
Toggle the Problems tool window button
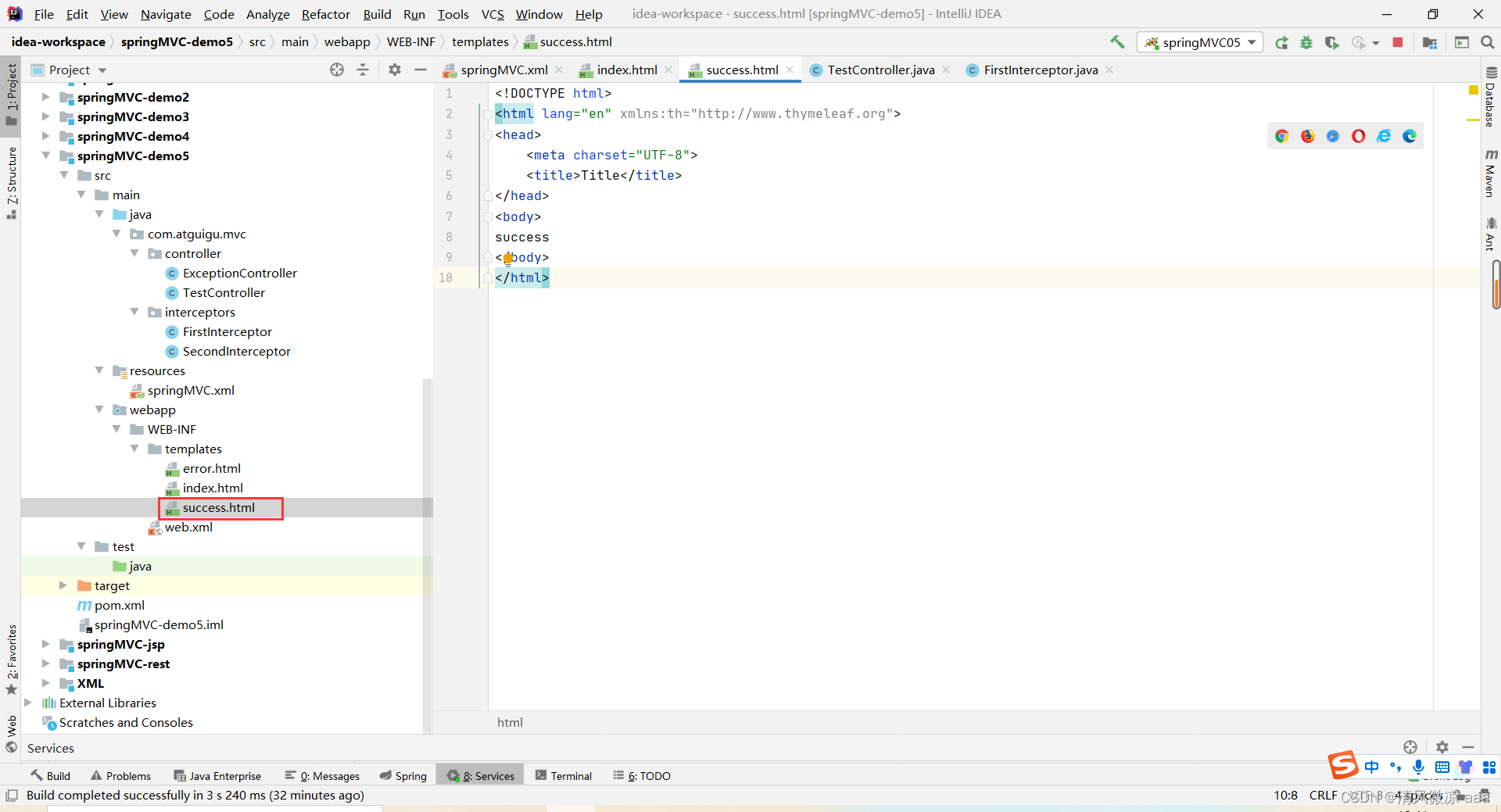[120, 776]
